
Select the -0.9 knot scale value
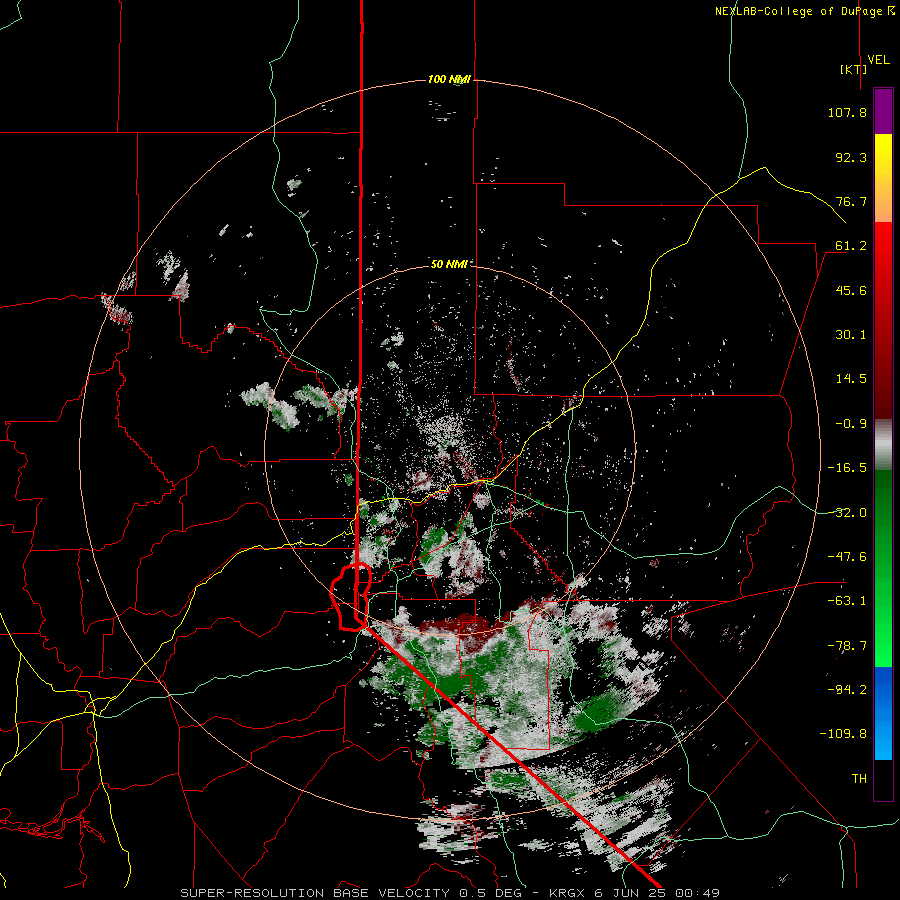coord(851,424)
